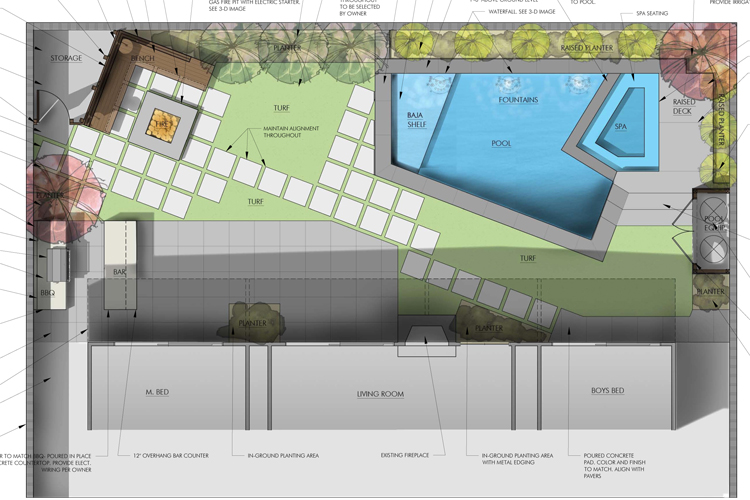Click the POURED CONCRETE PAD note
Image resolution: width=750 pixels, height=500 pixels.
click(614, 466)
